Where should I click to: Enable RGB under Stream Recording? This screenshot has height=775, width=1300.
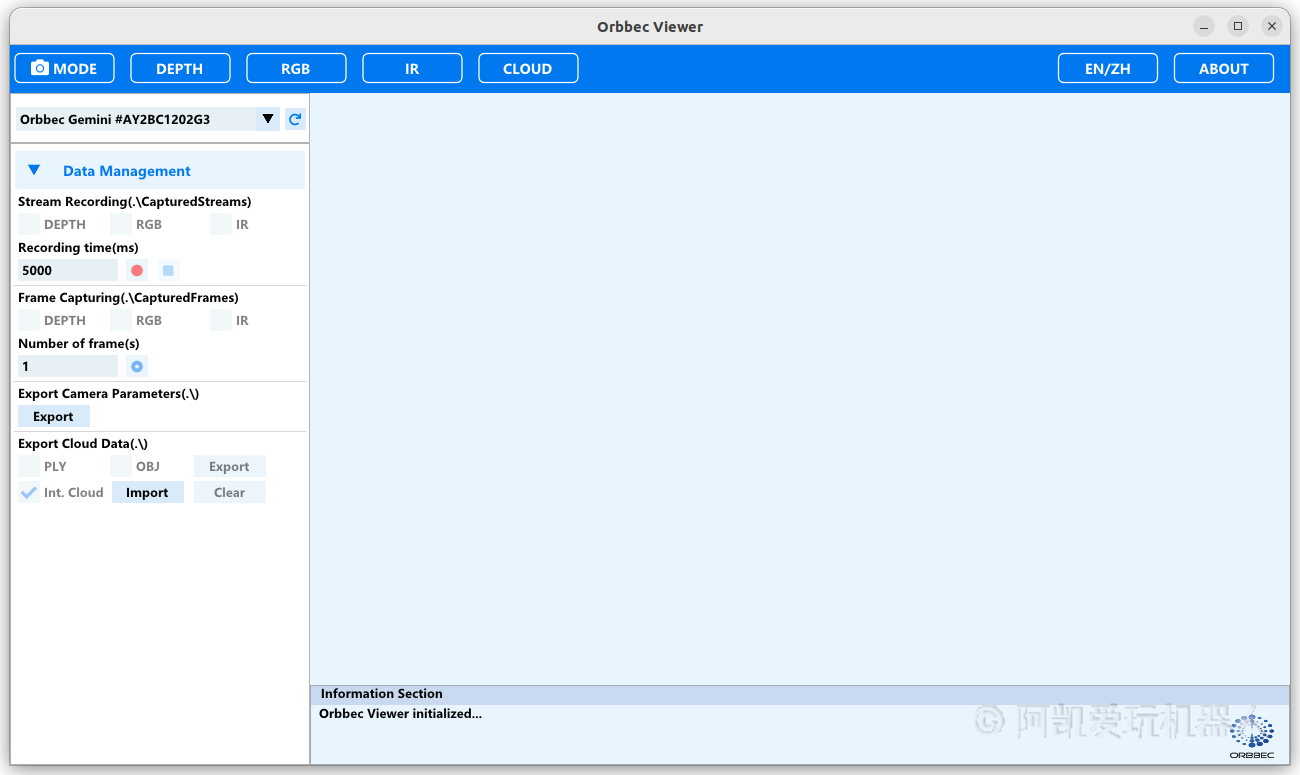tap(121, 224)
